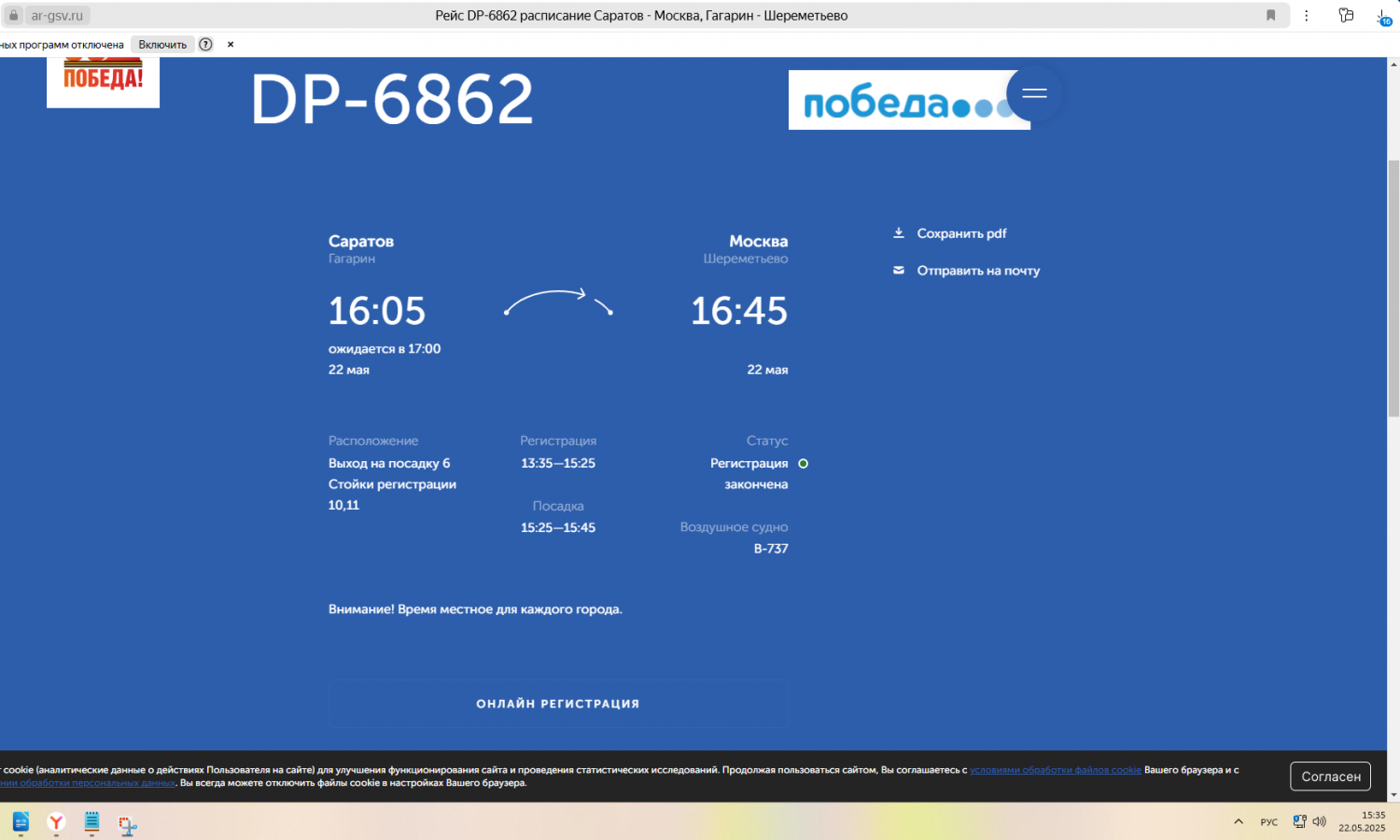Click registration time 13:35—15:25
The width and height of the screenshot is (1400, 840).
coord(558,463)
